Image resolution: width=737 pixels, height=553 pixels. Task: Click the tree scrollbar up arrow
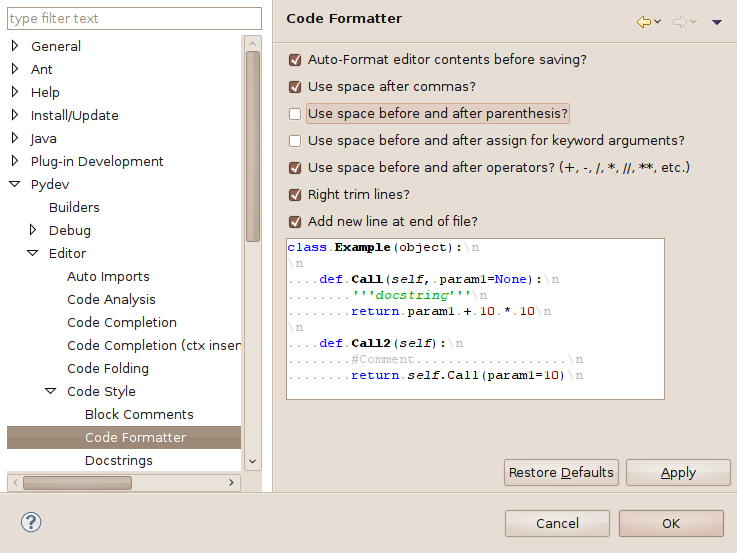[252, 44]
